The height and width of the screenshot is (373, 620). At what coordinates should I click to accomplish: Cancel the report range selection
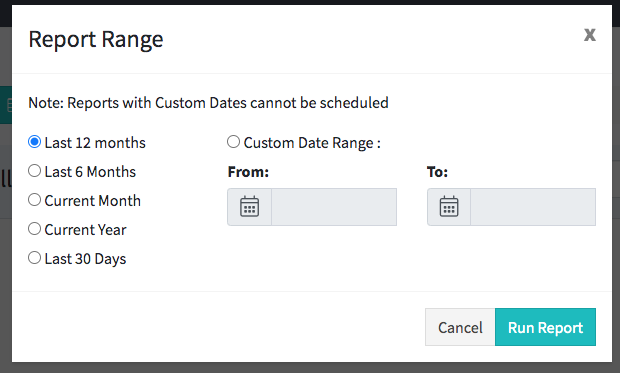(x=460, y=327)
